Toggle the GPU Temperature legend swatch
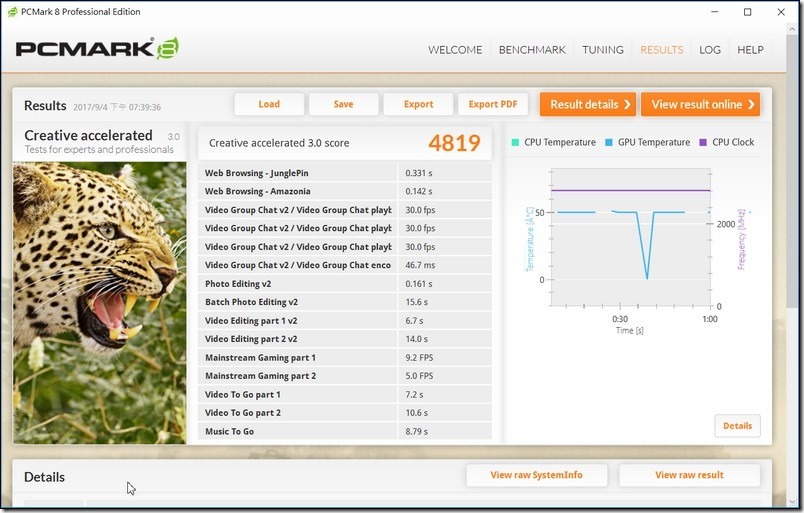 click(x=609, y=142)
